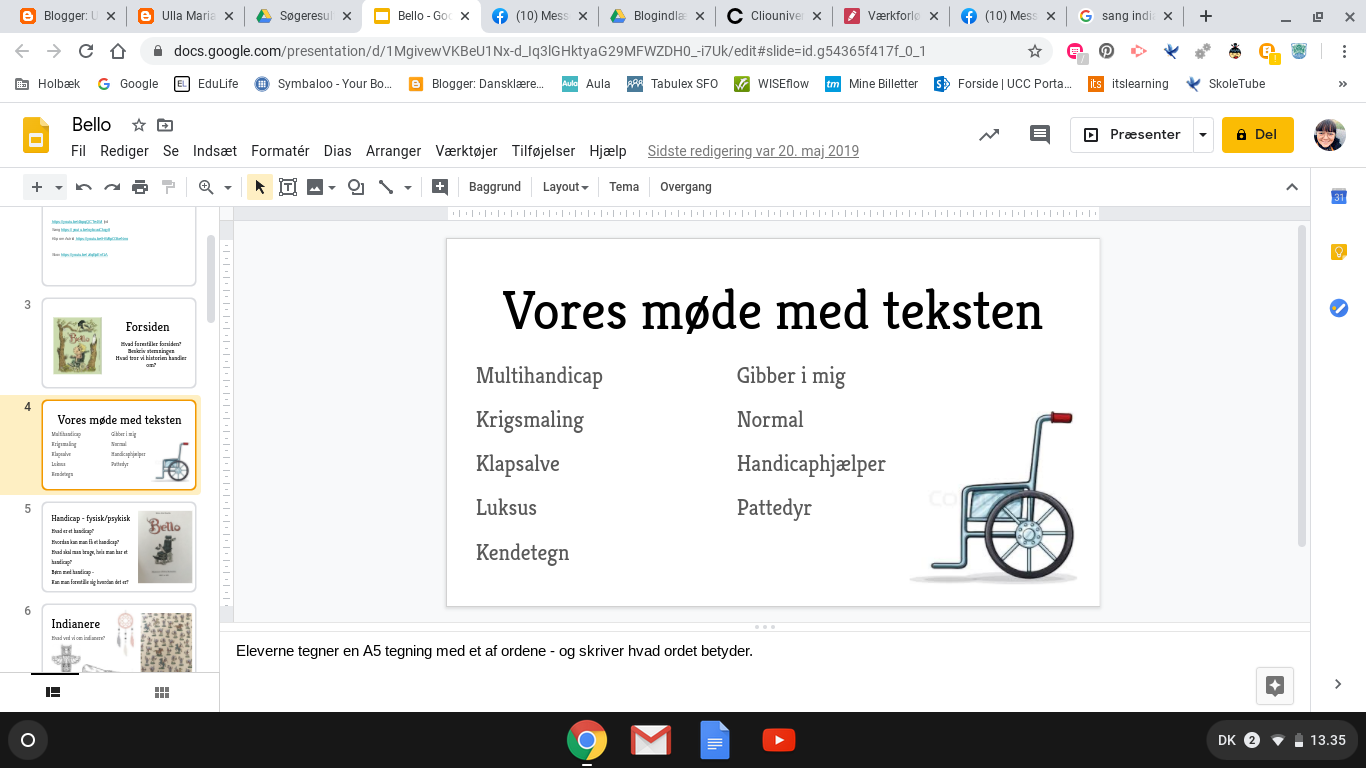Select slide 5 Handicap thumbnail
This screenshot has height=768, width=1366.
[x=119, y=547]
